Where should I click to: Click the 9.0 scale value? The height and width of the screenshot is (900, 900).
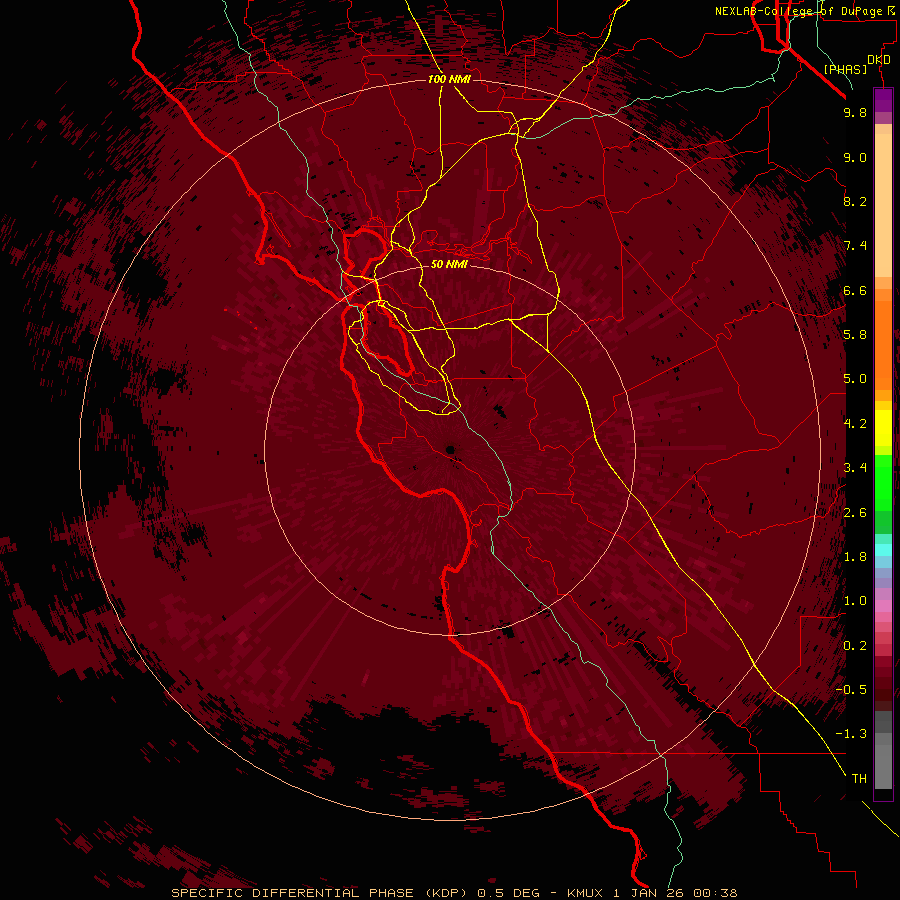pyautogui.click(x=855, y=157)
